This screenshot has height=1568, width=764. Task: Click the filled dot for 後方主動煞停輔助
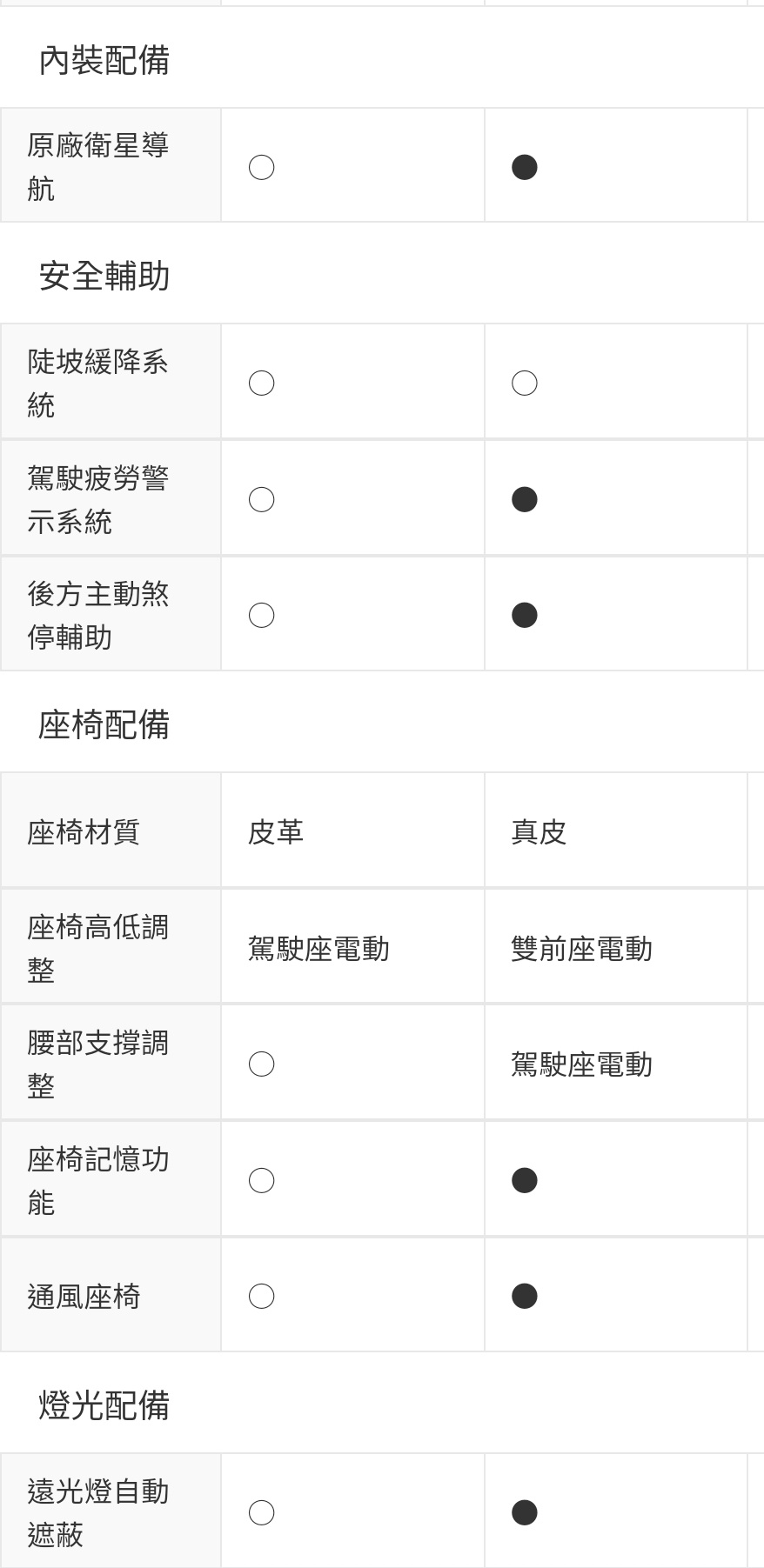524,616
